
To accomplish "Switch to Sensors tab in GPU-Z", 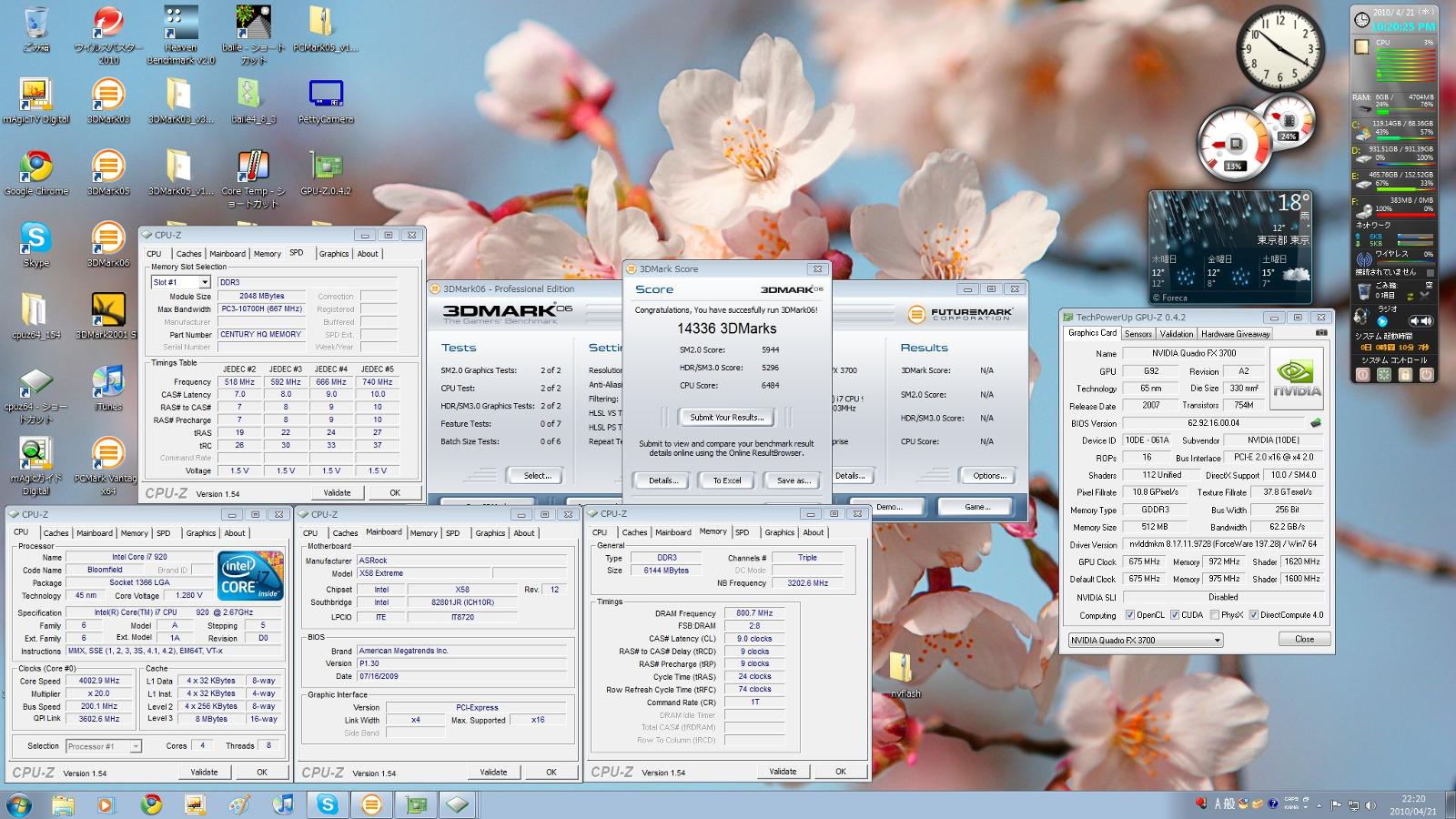I will [x=1137, y=334].
